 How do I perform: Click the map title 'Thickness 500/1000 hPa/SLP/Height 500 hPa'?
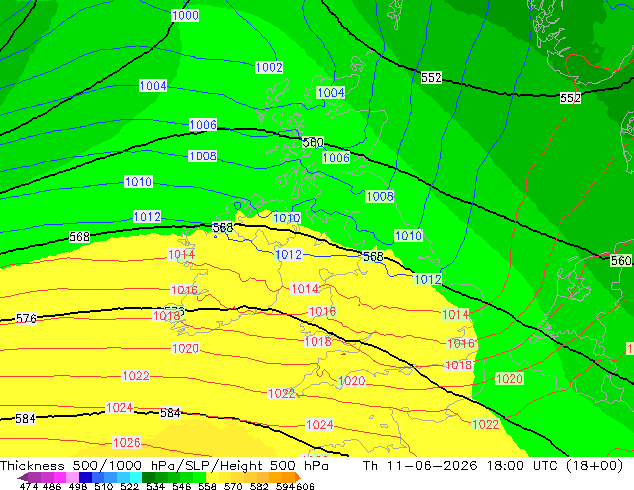[x=164, y=466]
